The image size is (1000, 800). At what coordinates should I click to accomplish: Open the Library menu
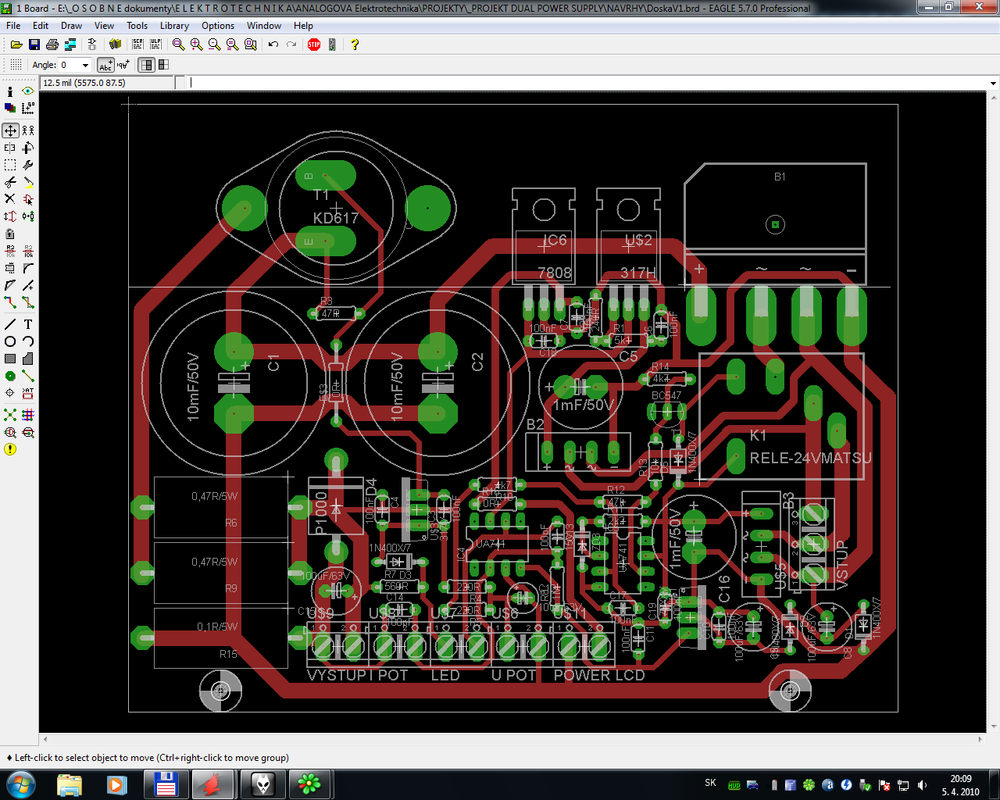174,26
